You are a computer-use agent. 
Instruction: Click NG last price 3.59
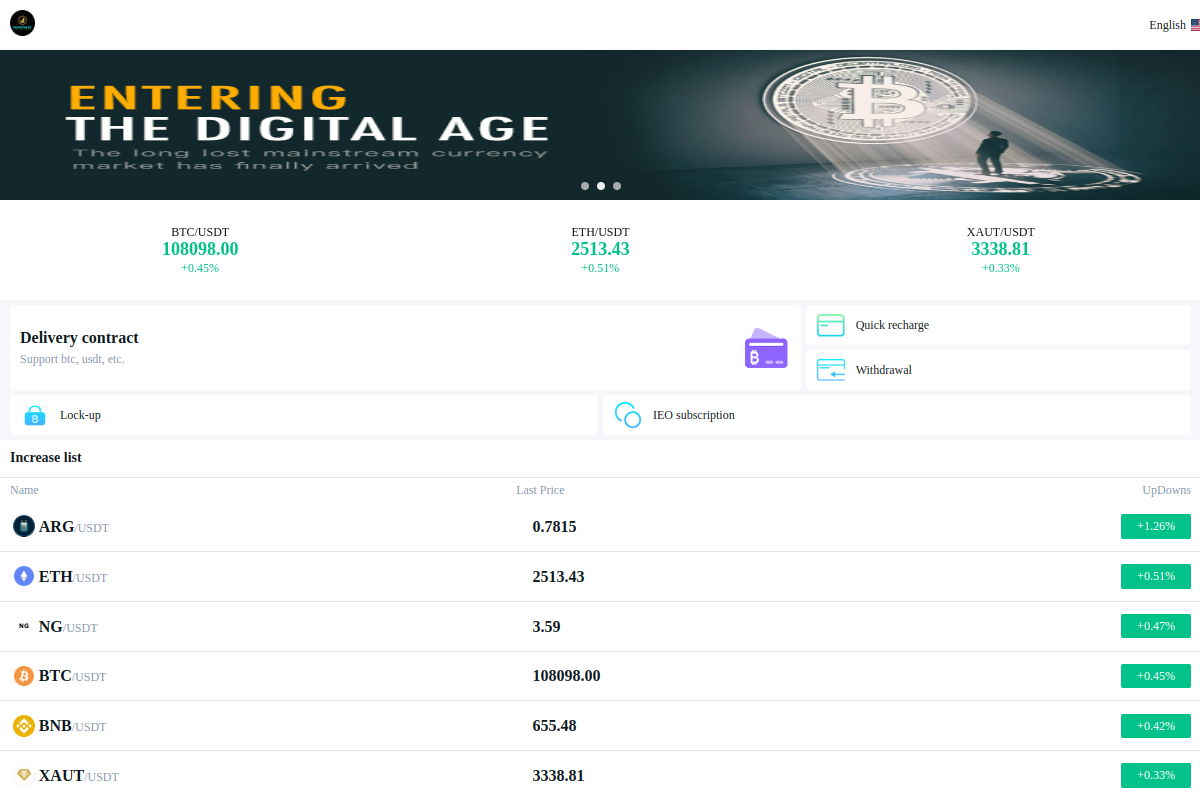click(x=546, y=627)
